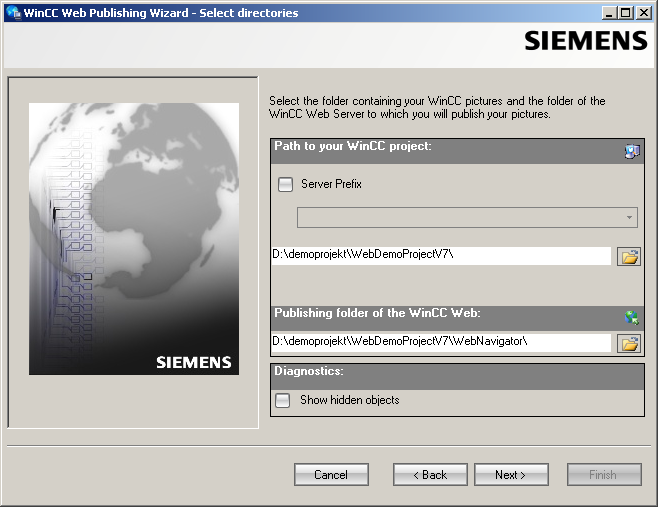Minimize the Web Publishing Wizard window
Viewport: 658px width, 507px height.
coord(609,13)
